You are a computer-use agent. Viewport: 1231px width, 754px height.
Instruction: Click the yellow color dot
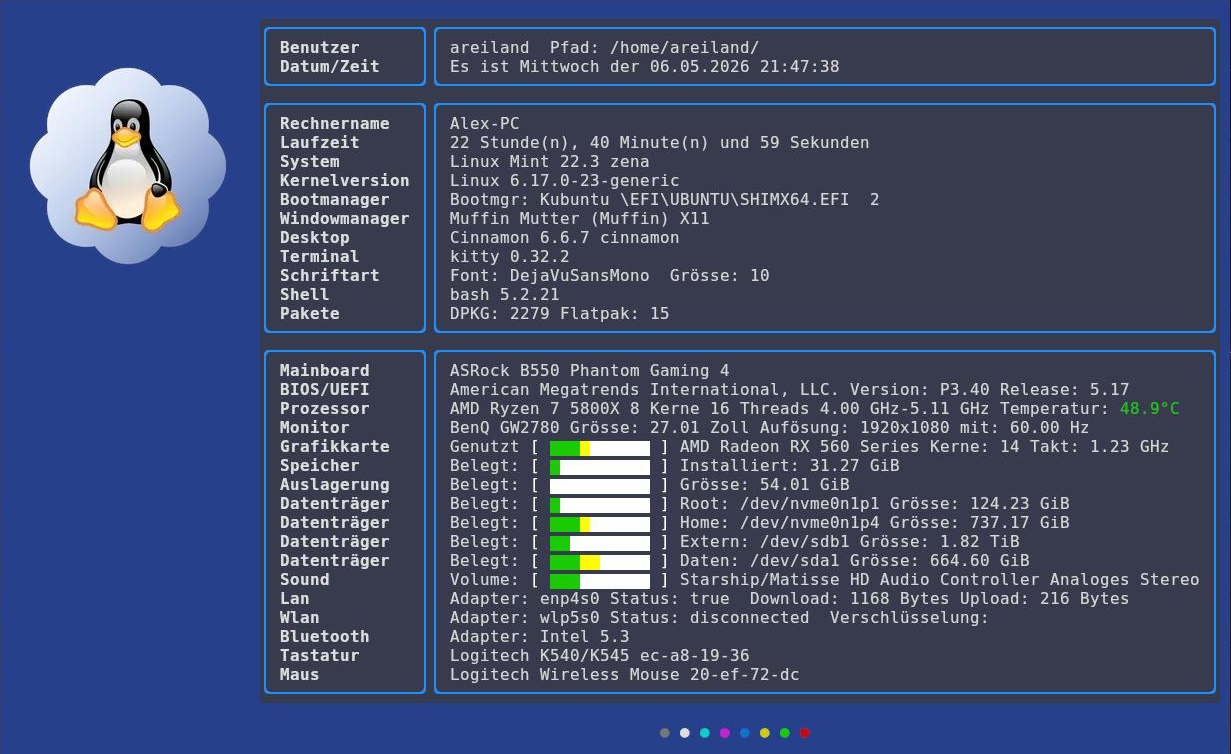pyautogui.click(x=765, y=733)
